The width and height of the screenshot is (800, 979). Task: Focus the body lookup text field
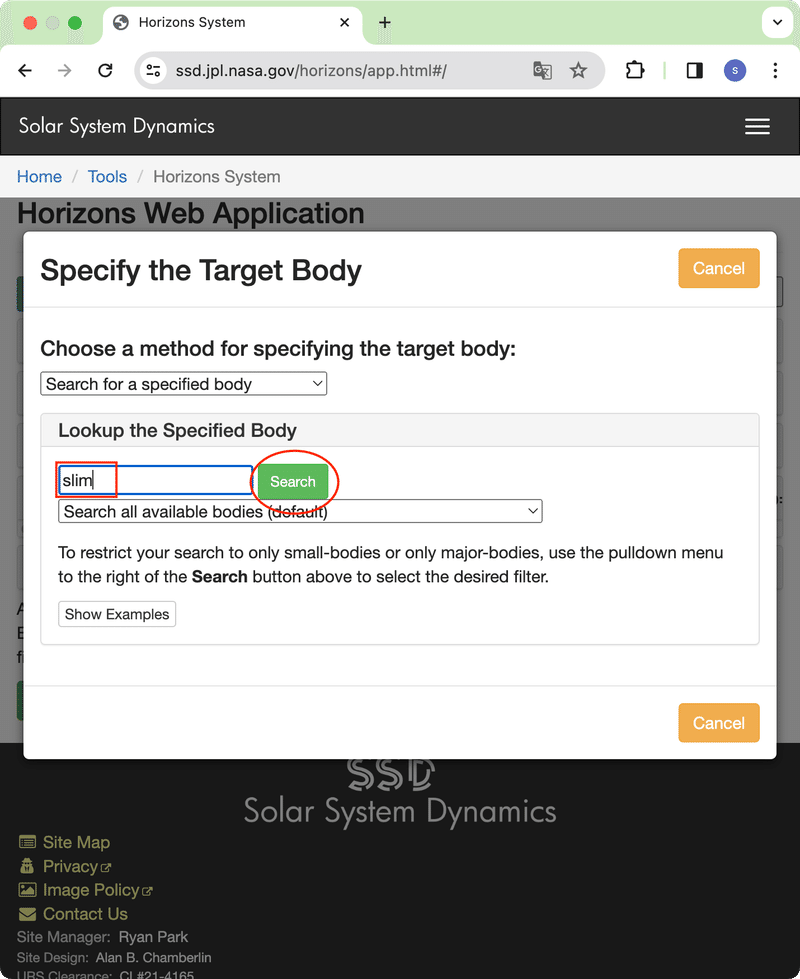(x=155, y=481)
